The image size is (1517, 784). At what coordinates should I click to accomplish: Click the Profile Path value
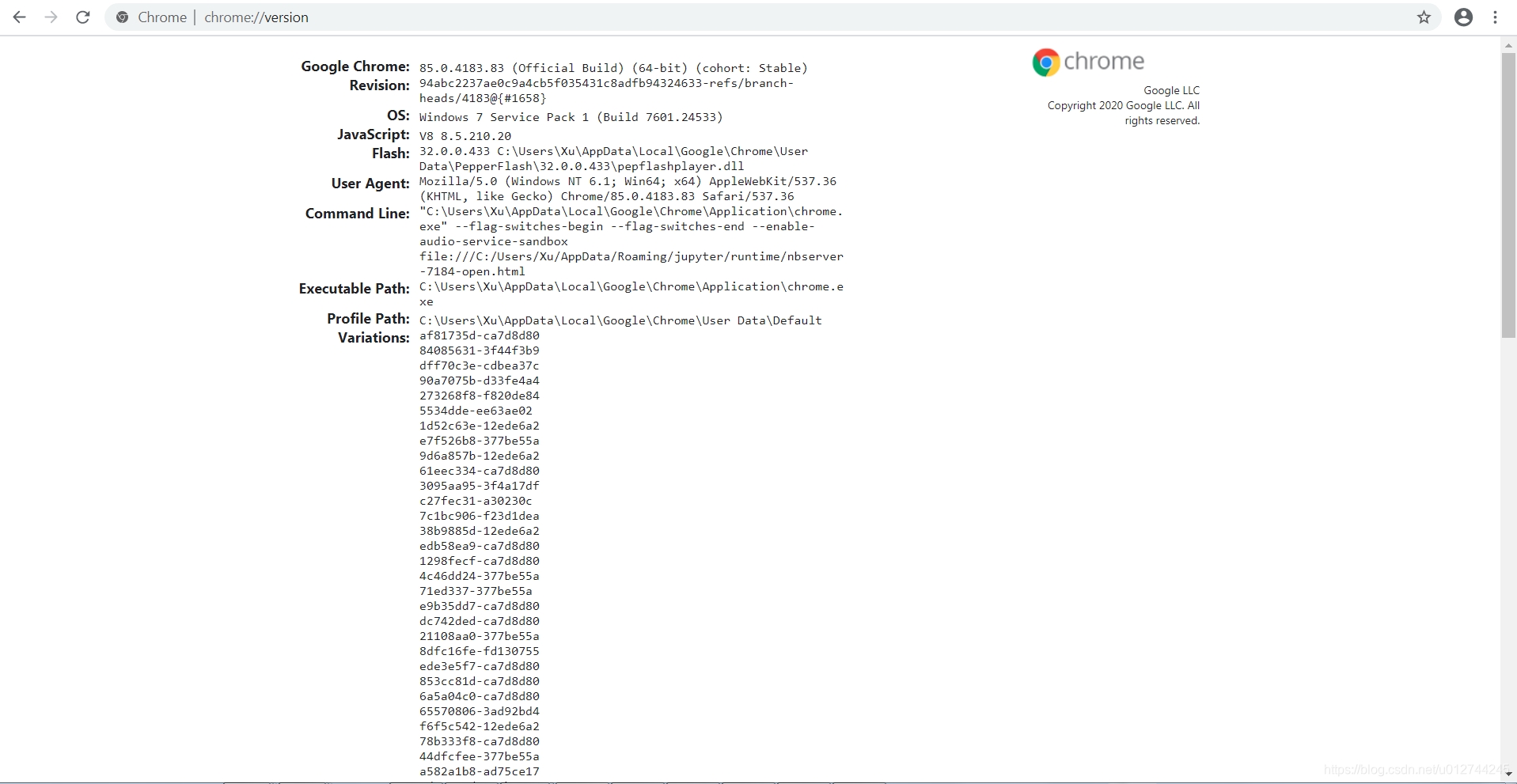click(x=620, y=320)
